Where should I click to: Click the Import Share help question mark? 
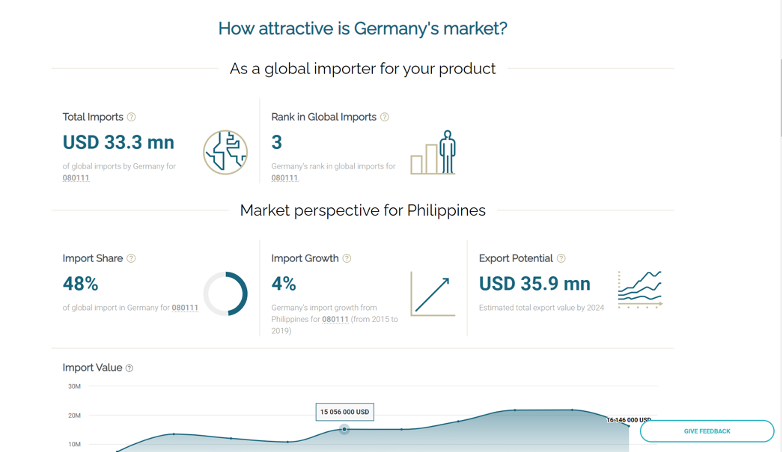[131, 258]
